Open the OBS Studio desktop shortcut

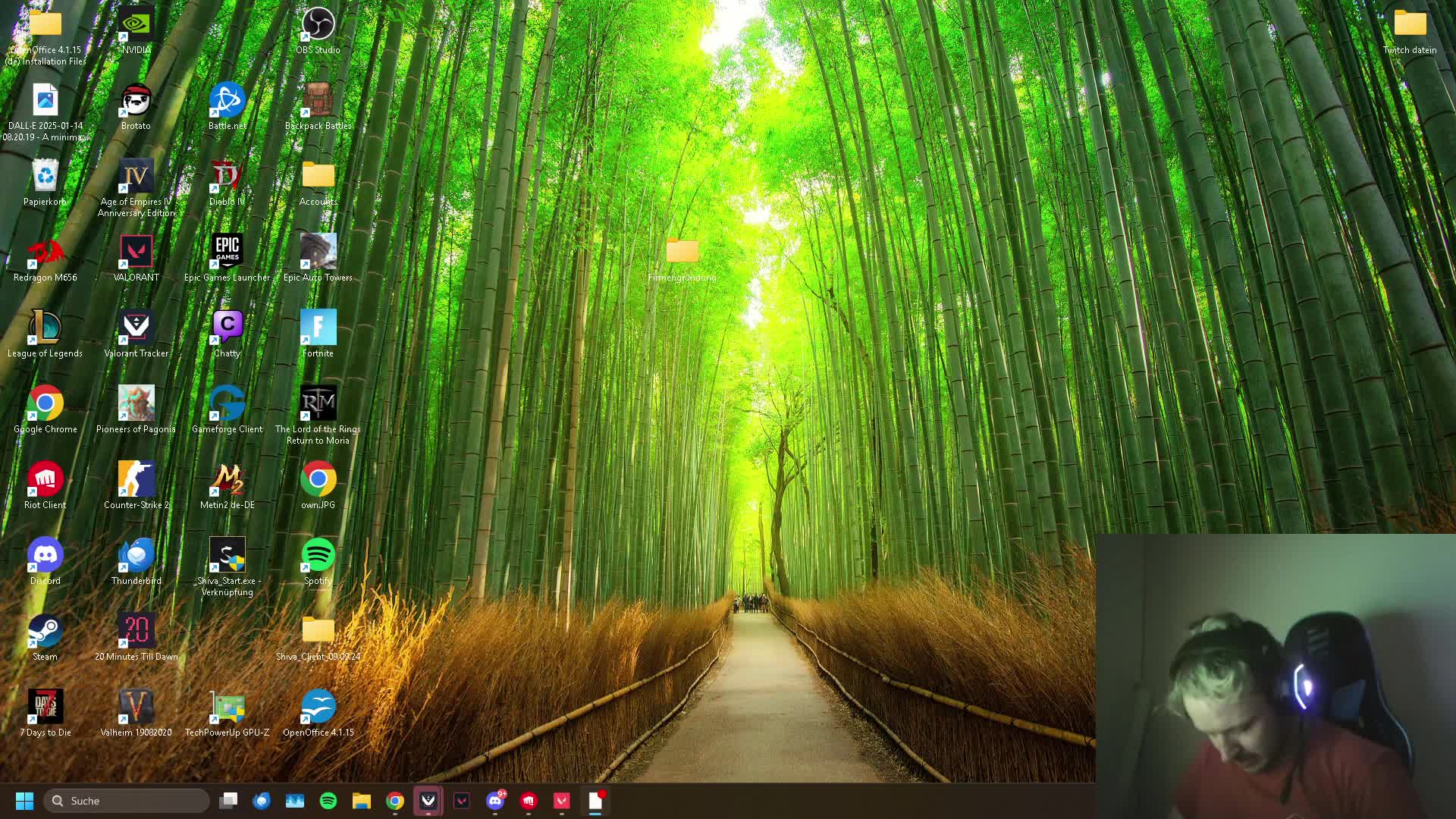[318, 30]
